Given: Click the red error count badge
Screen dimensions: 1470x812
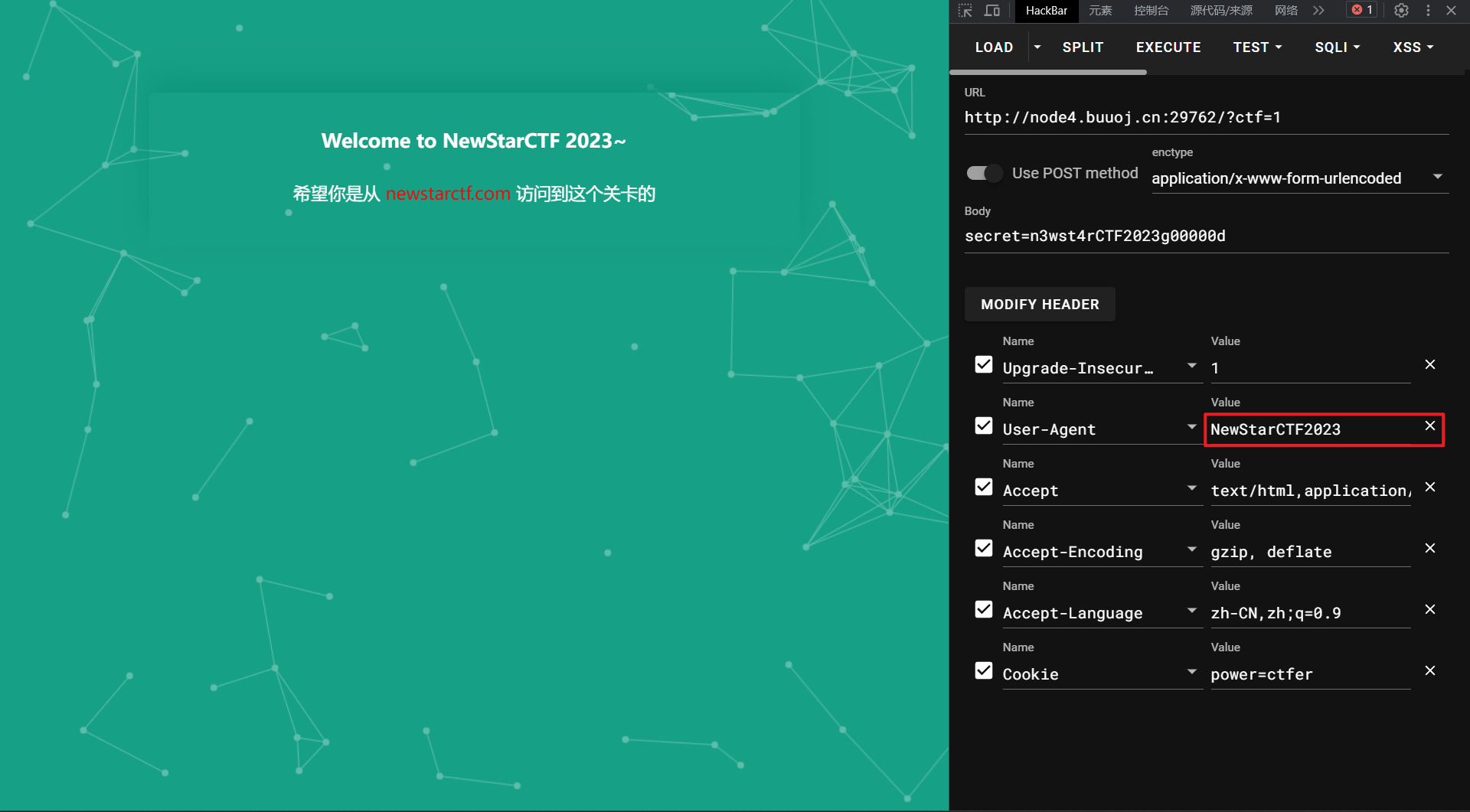Looking at the screenshot, I should pos(1362,10).
